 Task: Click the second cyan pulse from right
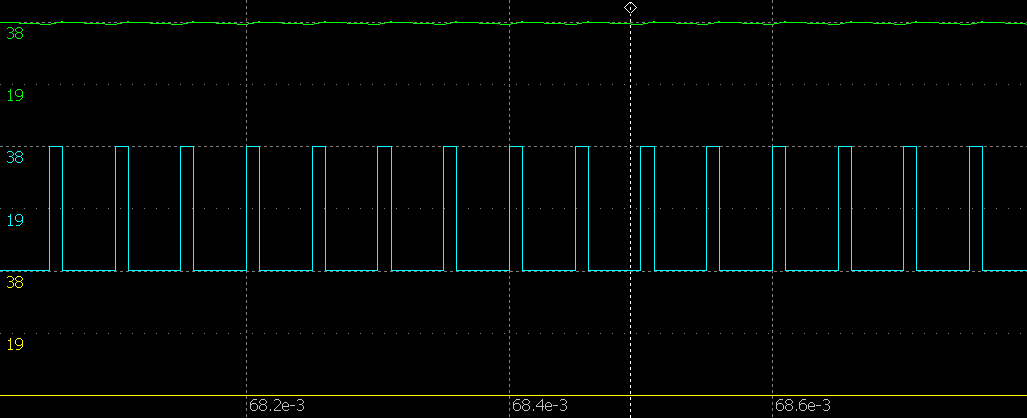coord(910,147)
